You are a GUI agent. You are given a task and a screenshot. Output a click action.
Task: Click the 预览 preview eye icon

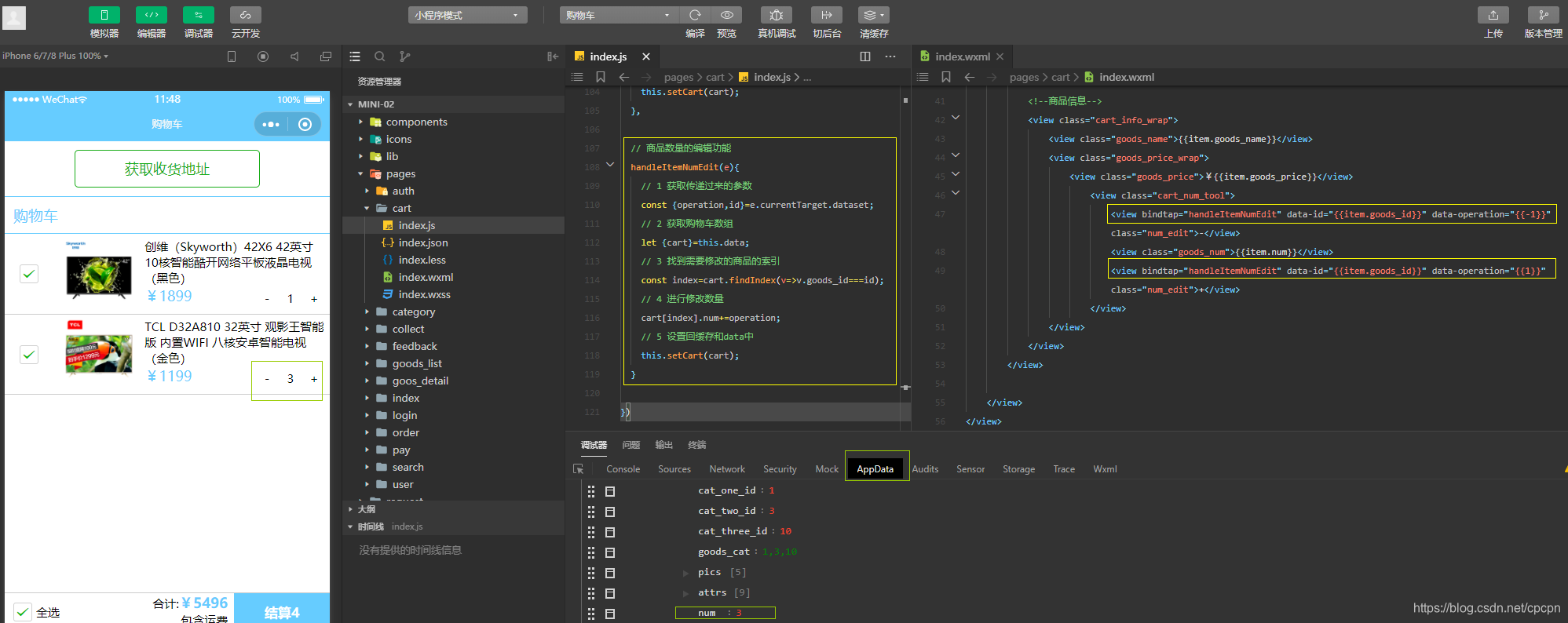[x=727, y=15]
